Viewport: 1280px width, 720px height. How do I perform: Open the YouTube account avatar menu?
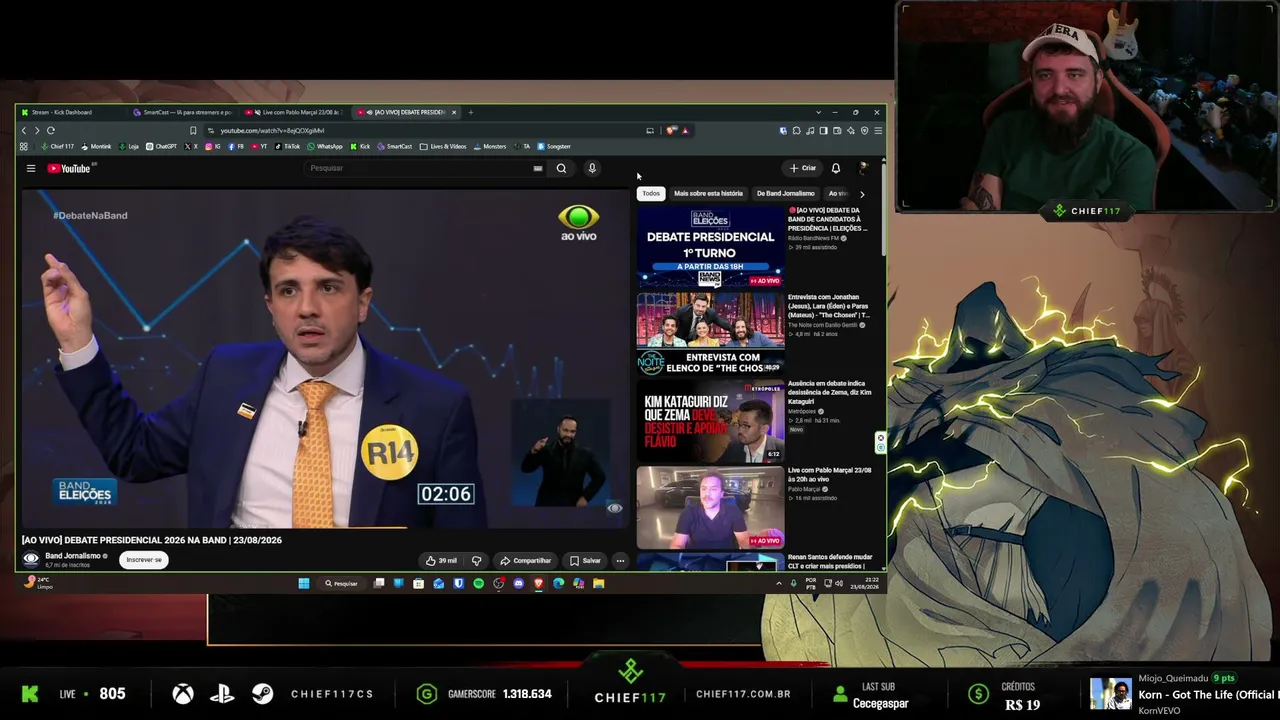[864, 168]
